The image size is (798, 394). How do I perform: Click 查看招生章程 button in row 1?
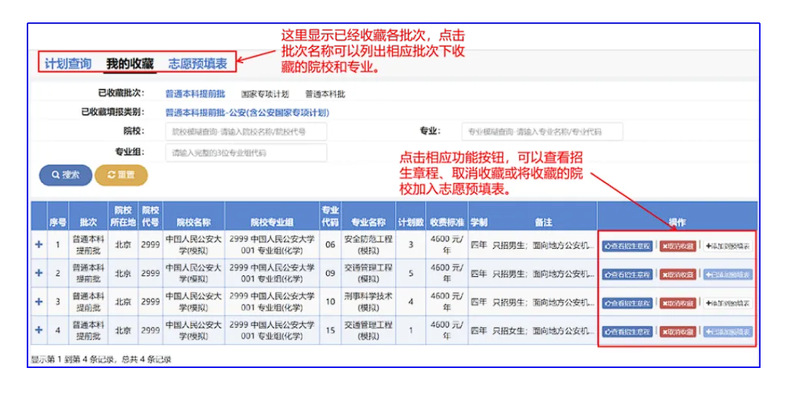(627, 246)
